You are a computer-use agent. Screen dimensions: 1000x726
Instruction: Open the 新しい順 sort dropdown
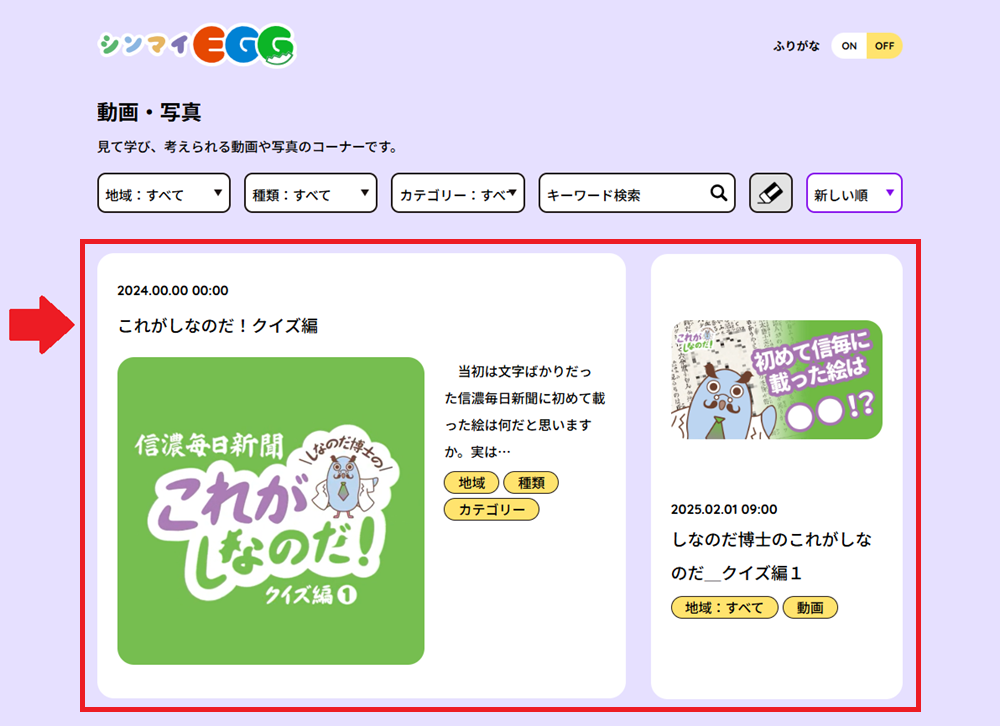[853, 194]
